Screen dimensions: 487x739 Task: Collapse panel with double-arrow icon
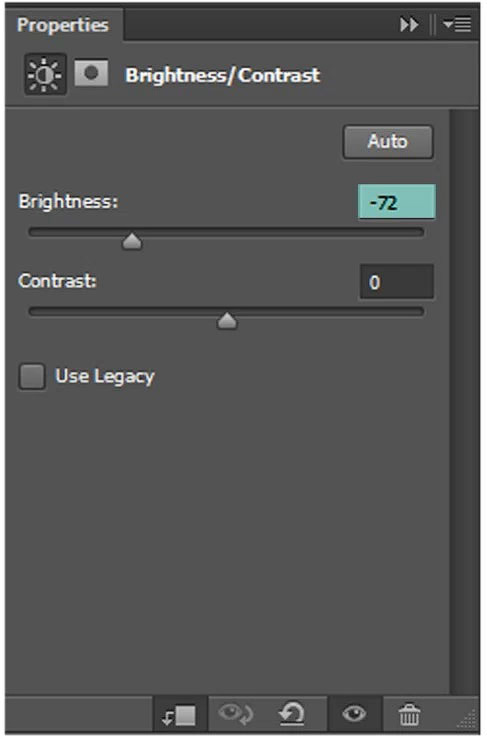click(409, 25)
